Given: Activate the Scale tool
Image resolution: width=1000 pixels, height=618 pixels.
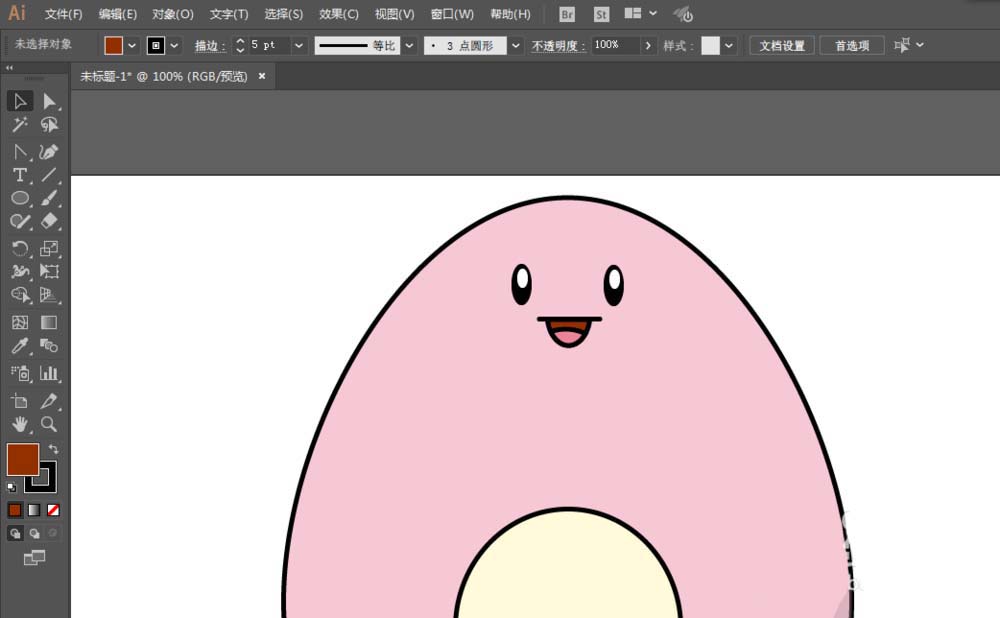Looking at the screenshot, I should pos(49,248).
